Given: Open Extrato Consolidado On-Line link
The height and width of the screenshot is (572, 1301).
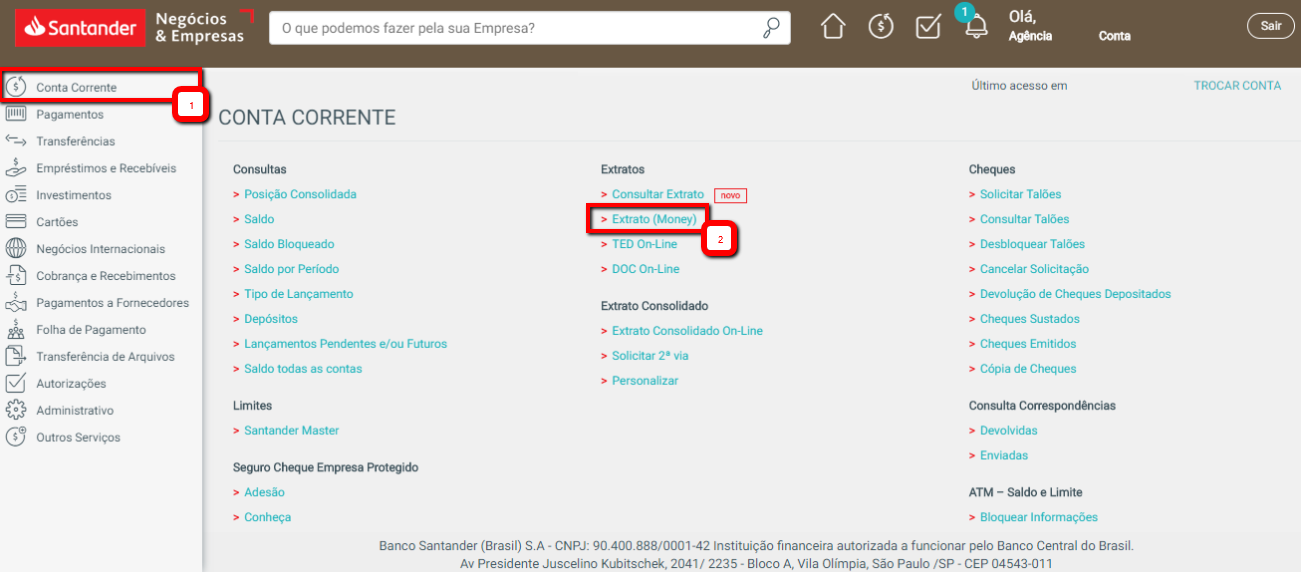Looking at the screenshot, I should click(687, 331).
